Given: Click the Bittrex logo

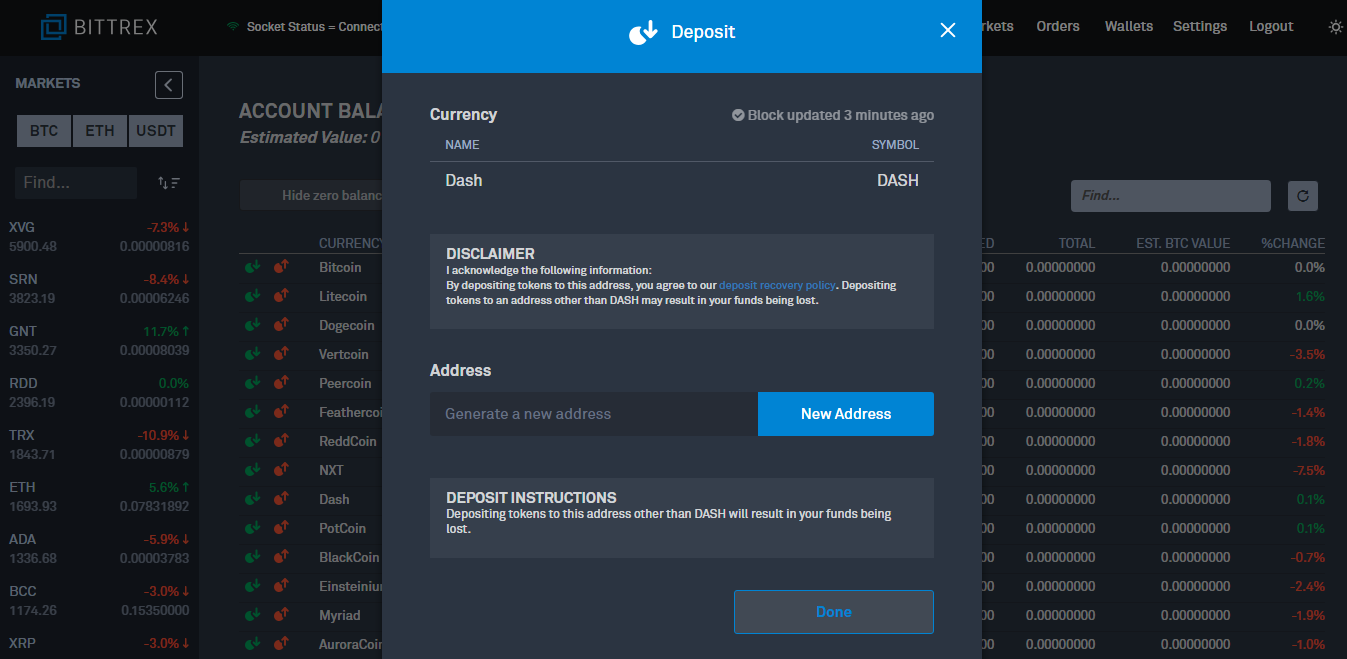Looking at the screenshot, I should point(99,27).
